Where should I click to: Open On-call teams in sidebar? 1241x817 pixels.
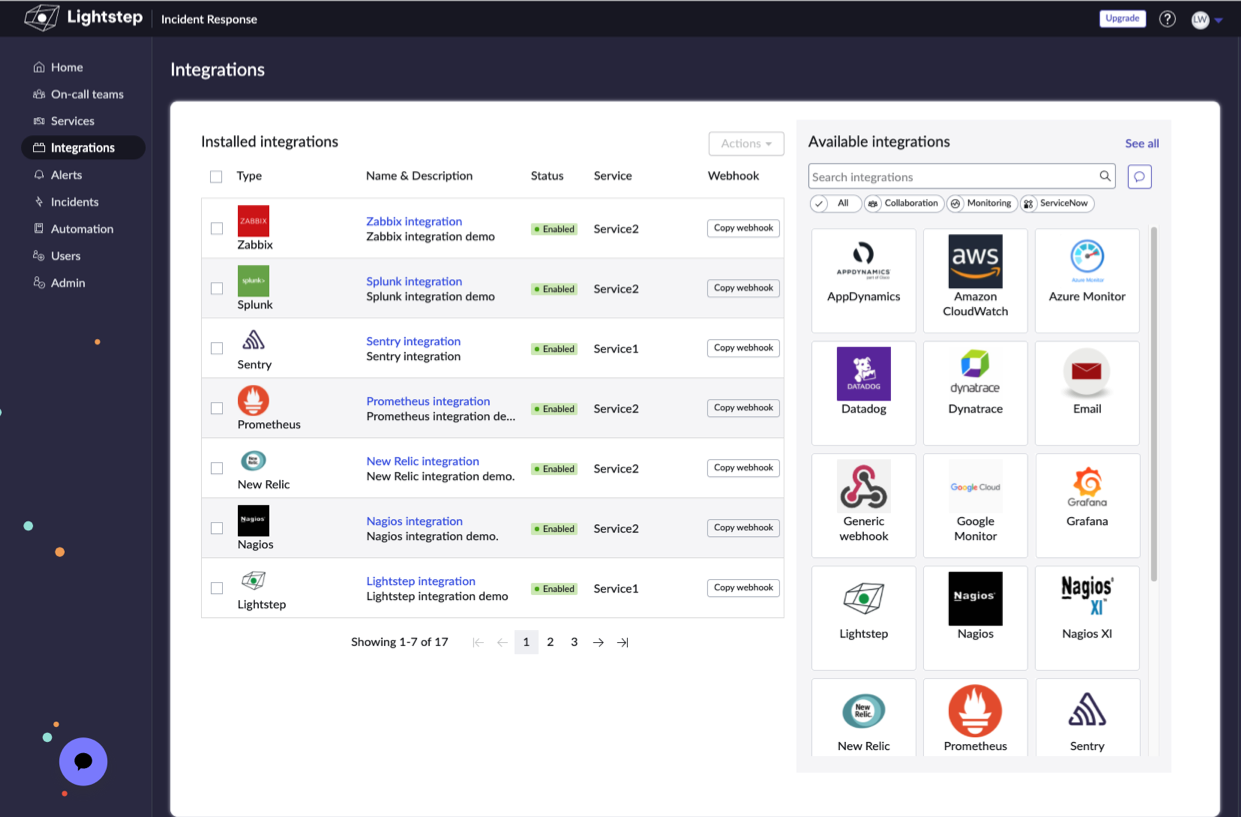(87, 94)
